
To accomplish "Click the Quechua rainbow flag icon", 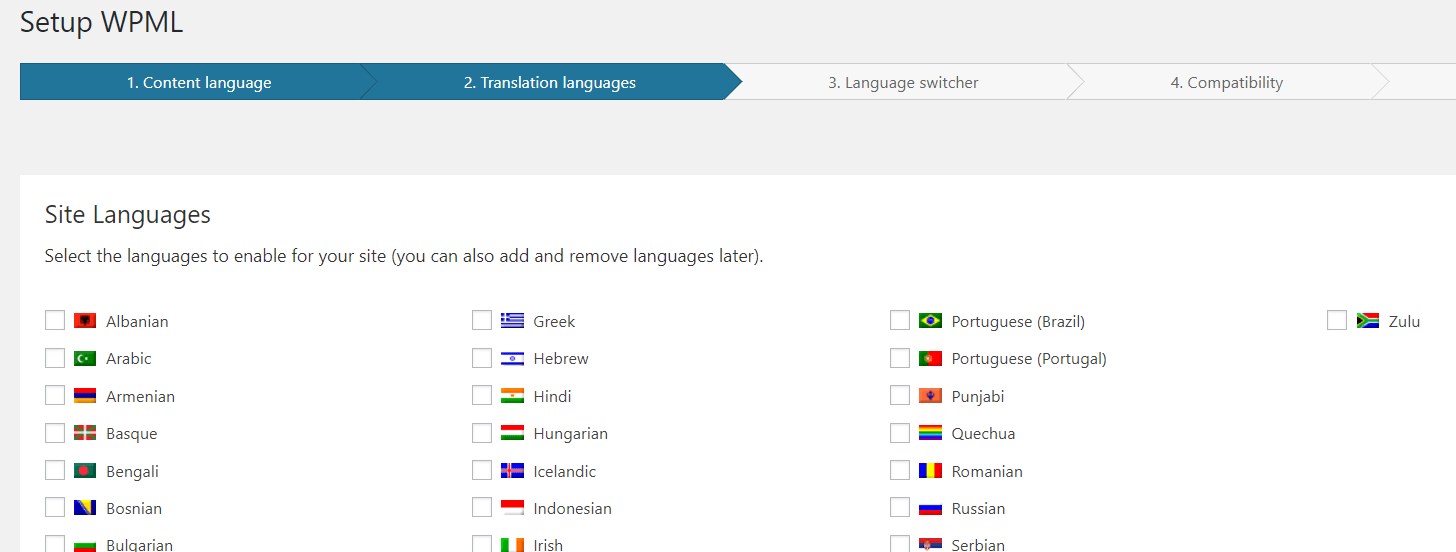I will point(930,434).
